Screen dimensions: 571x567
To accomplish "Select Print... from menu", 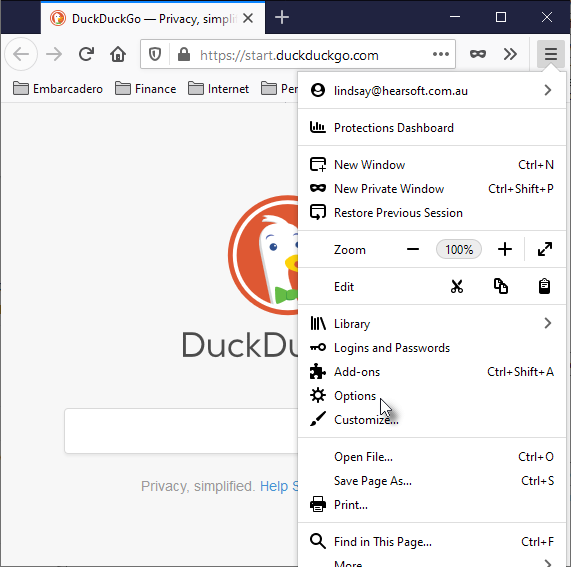I will [x=432, y=505].
